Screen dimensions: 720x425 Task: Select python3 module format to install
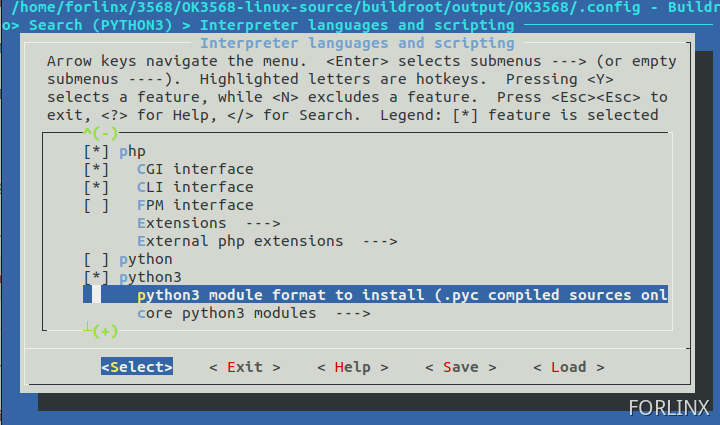coord(400,295)
